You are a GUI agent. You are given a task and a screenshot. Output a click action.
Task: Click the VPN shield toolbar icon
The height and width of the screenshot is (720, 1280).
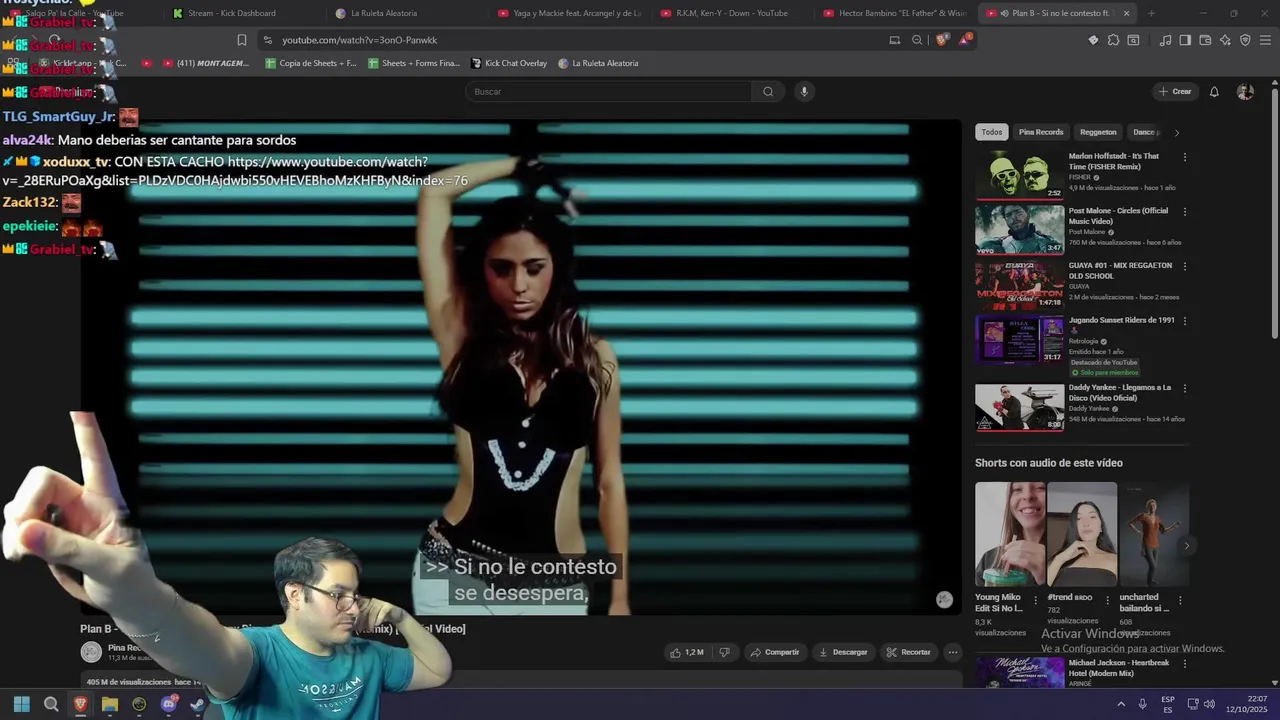[1245, 40]
